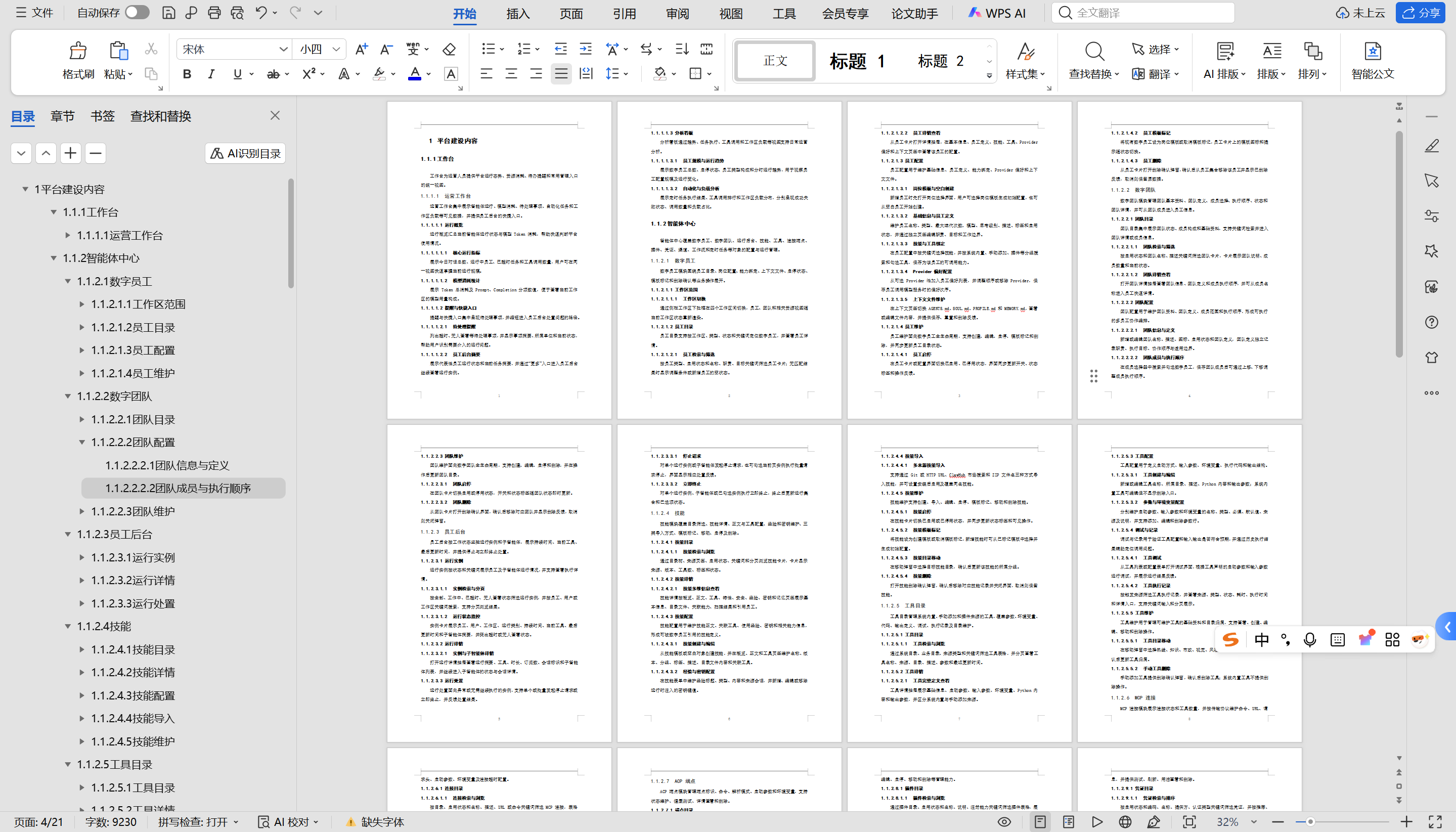The image size is (1456, 832).
Task: Click the WPS AI button
Action: click(997, 13)
